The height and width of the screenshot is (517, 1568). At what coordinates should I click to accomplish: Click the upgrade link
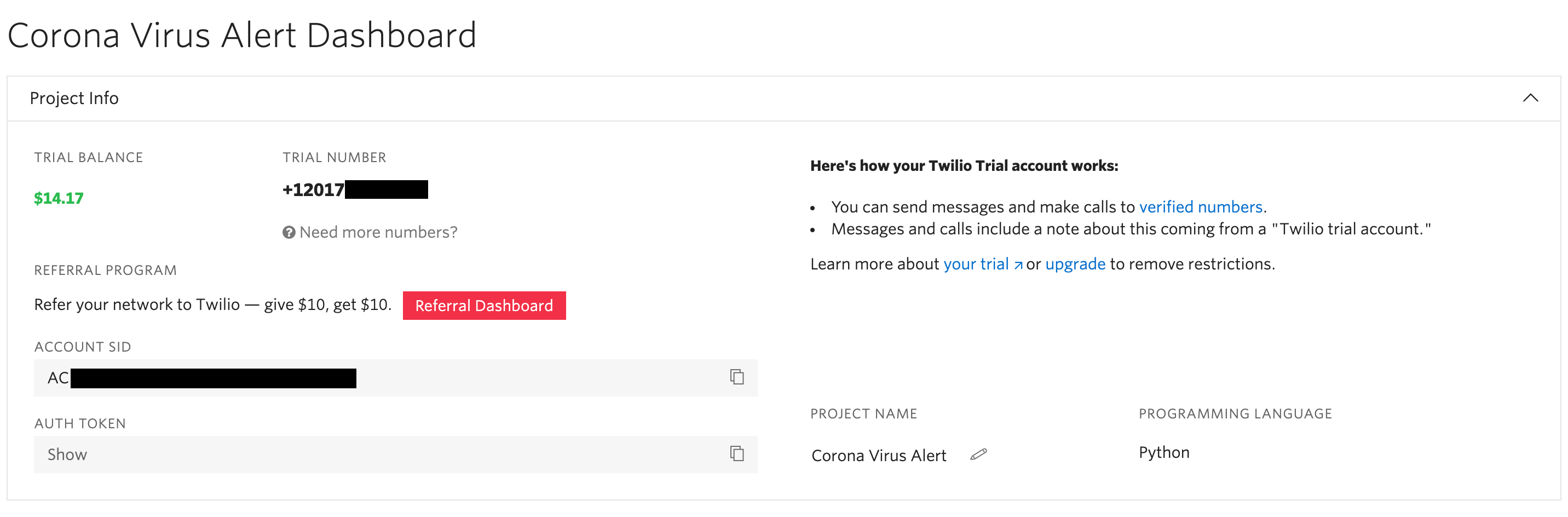tap(1075, 265)
